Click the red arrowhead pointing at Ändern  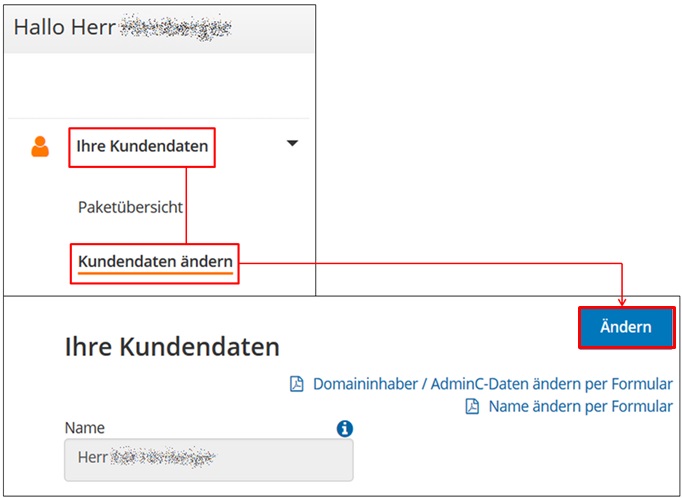tap(622, 302)
